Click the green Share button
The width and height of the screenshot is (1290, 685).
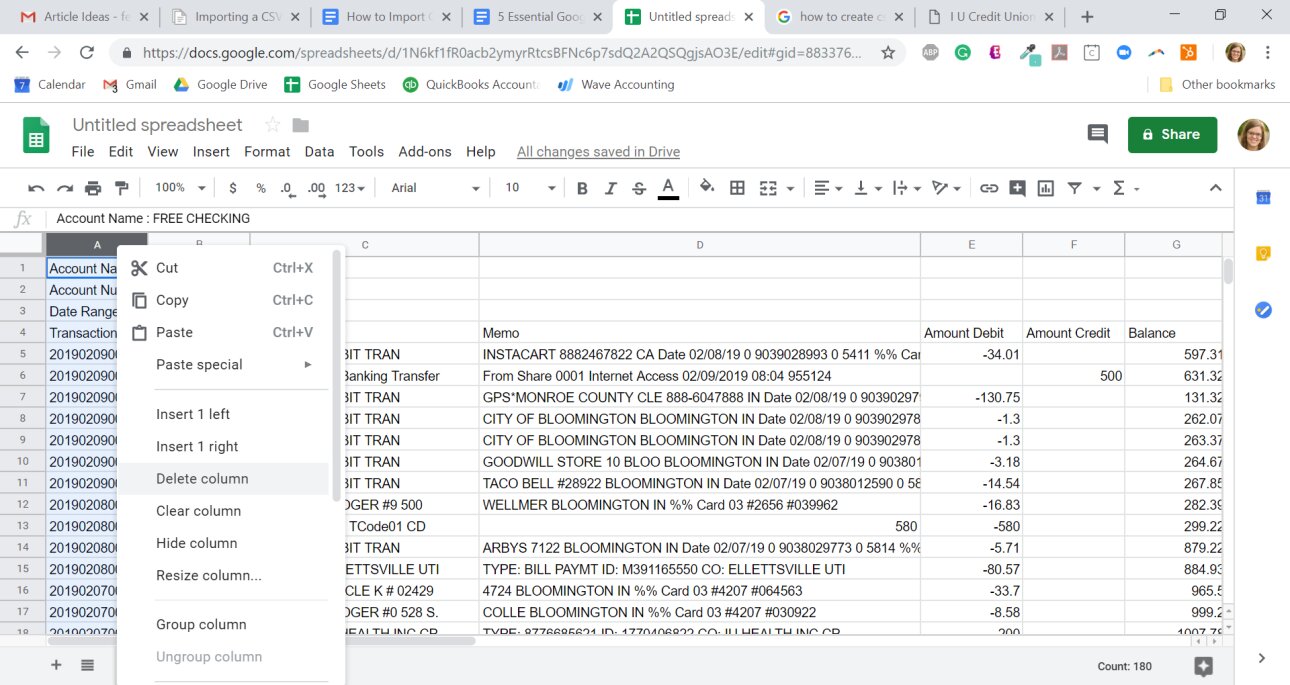1172,134
